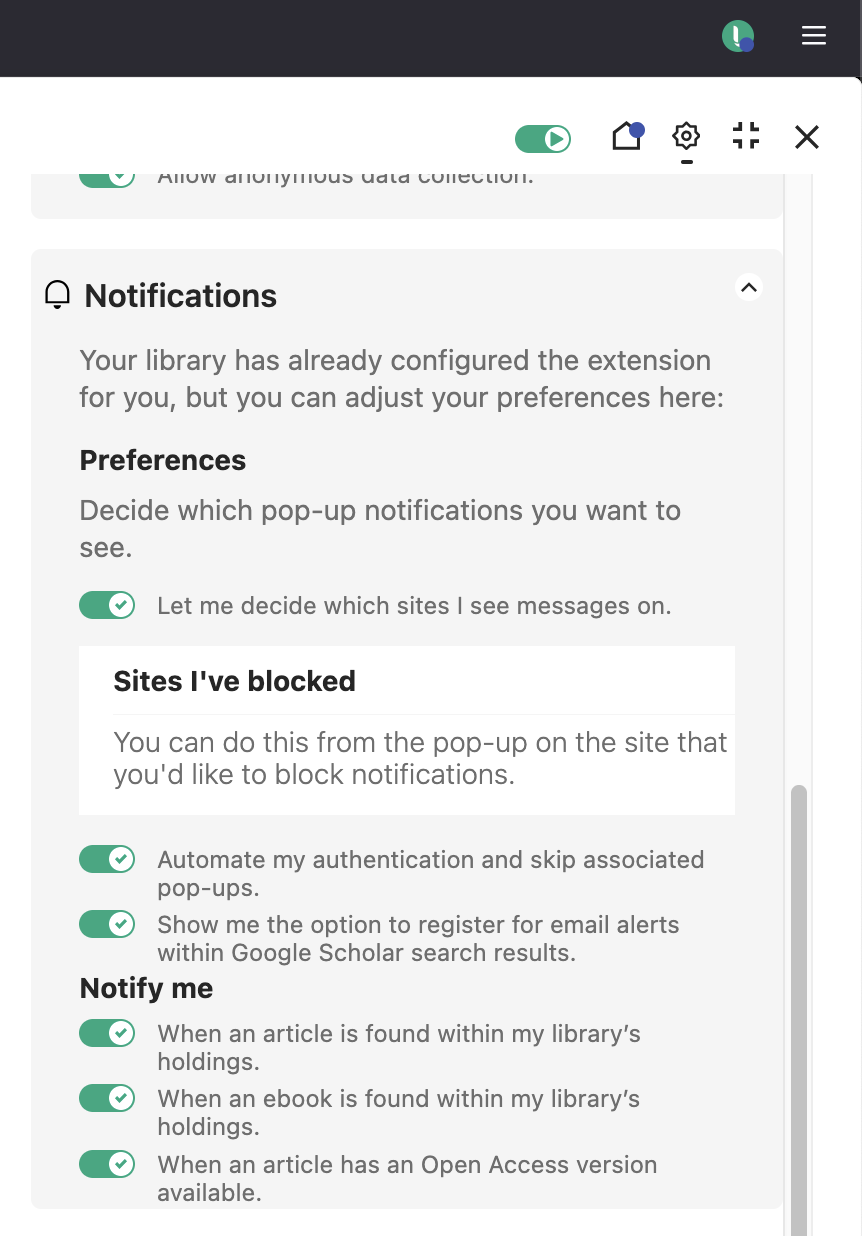Open the browser hamburger menu
The height and width of the screenshot is (1236, 862).
(814, 36)
